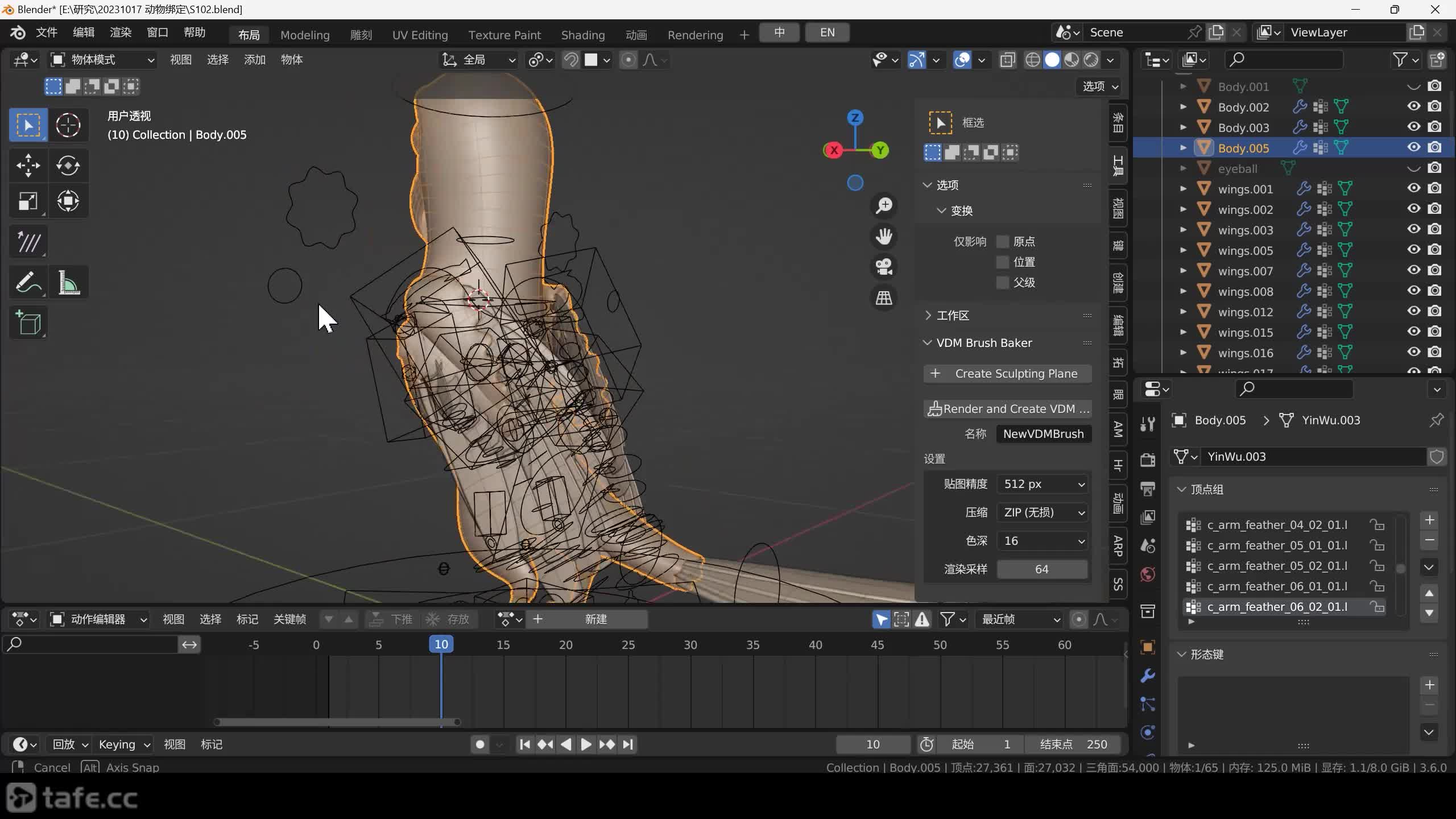This screenshot has width=1456, height=819.
Task: Open the Output properties tab icon
Action: [1148, 489]
